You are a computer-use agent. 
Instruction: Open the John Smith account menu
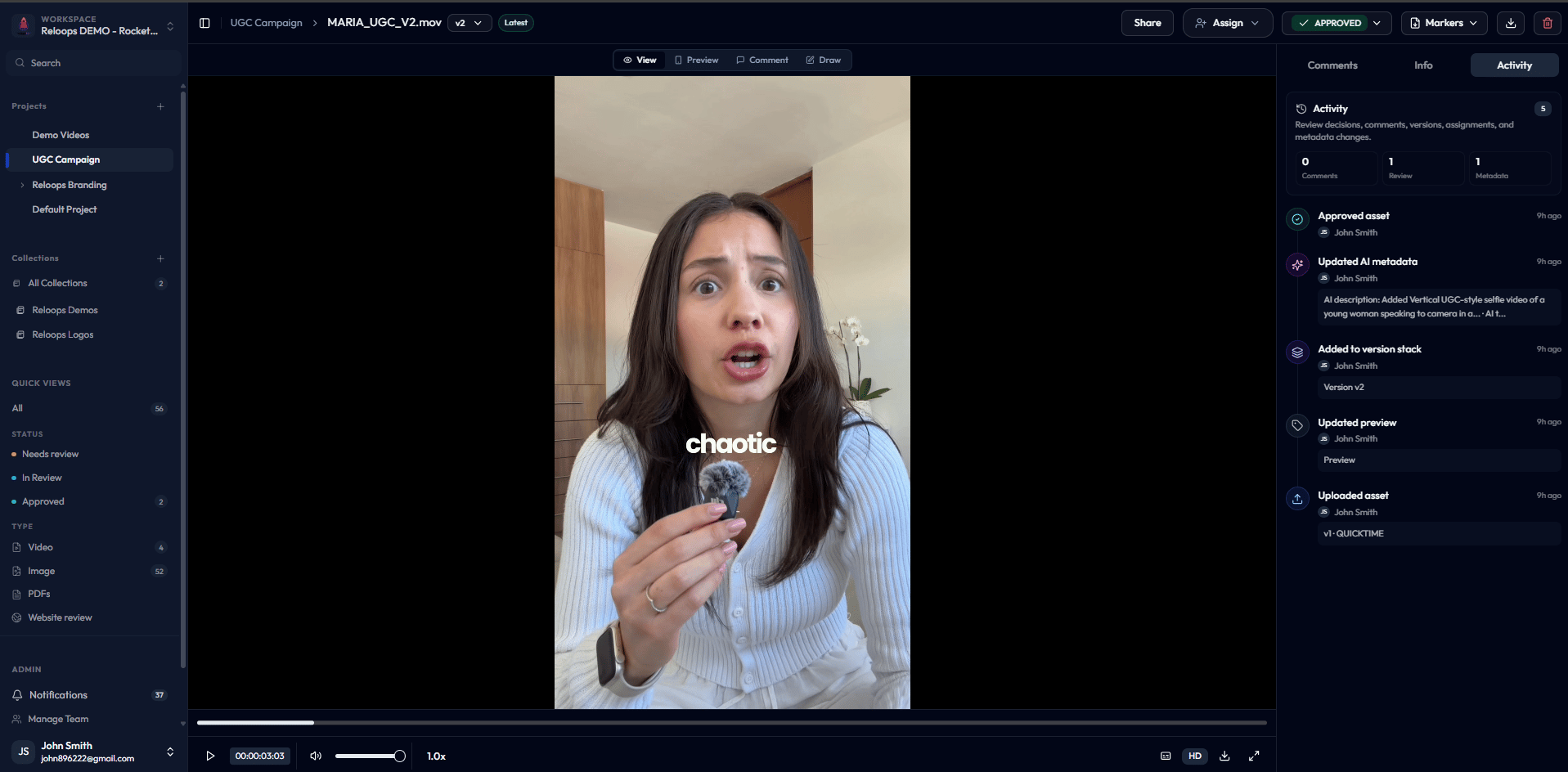pyautogui.click(x=92, y=752)
